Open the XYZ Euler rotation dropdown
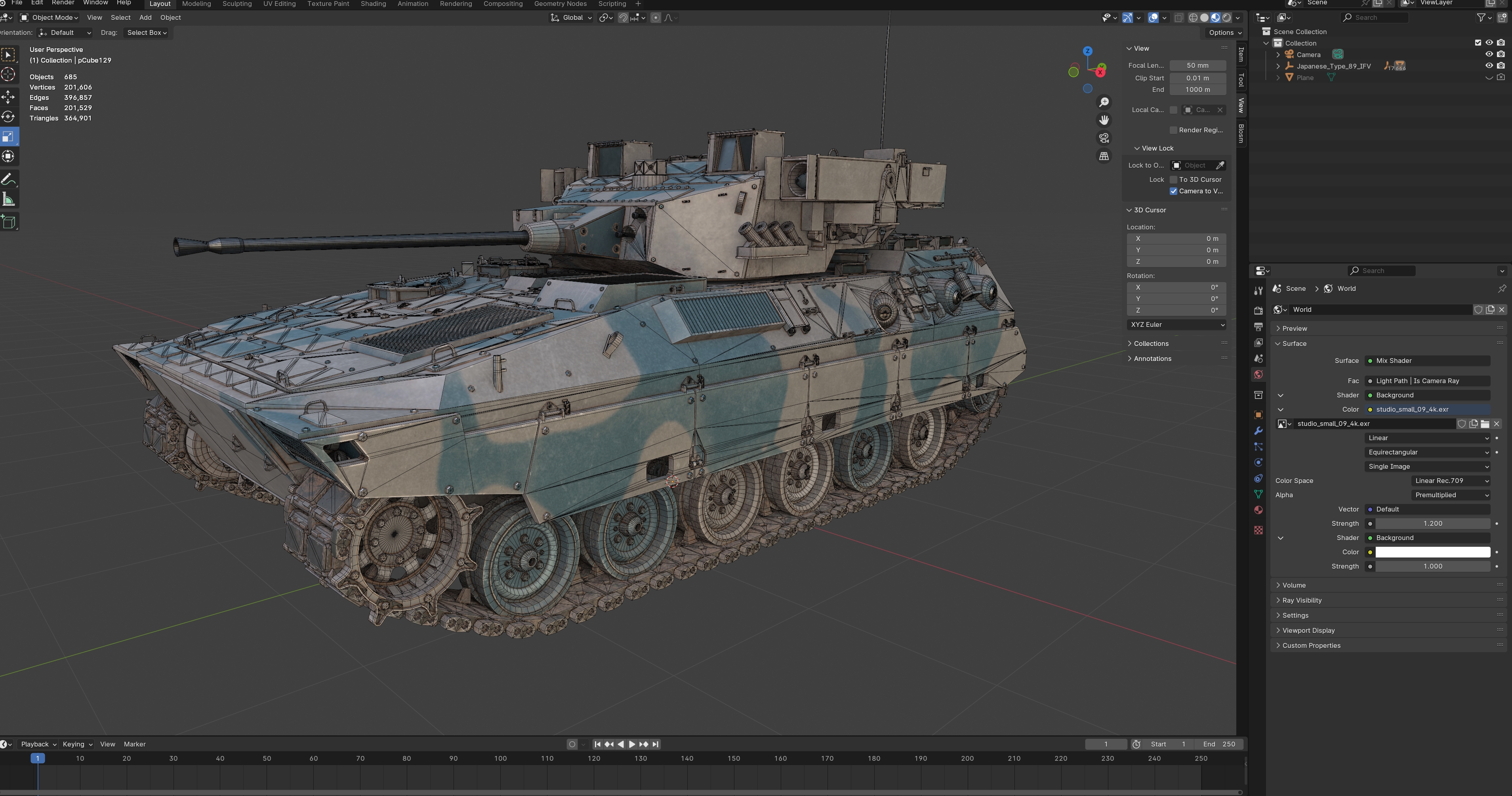 [x=1176, y=325]
